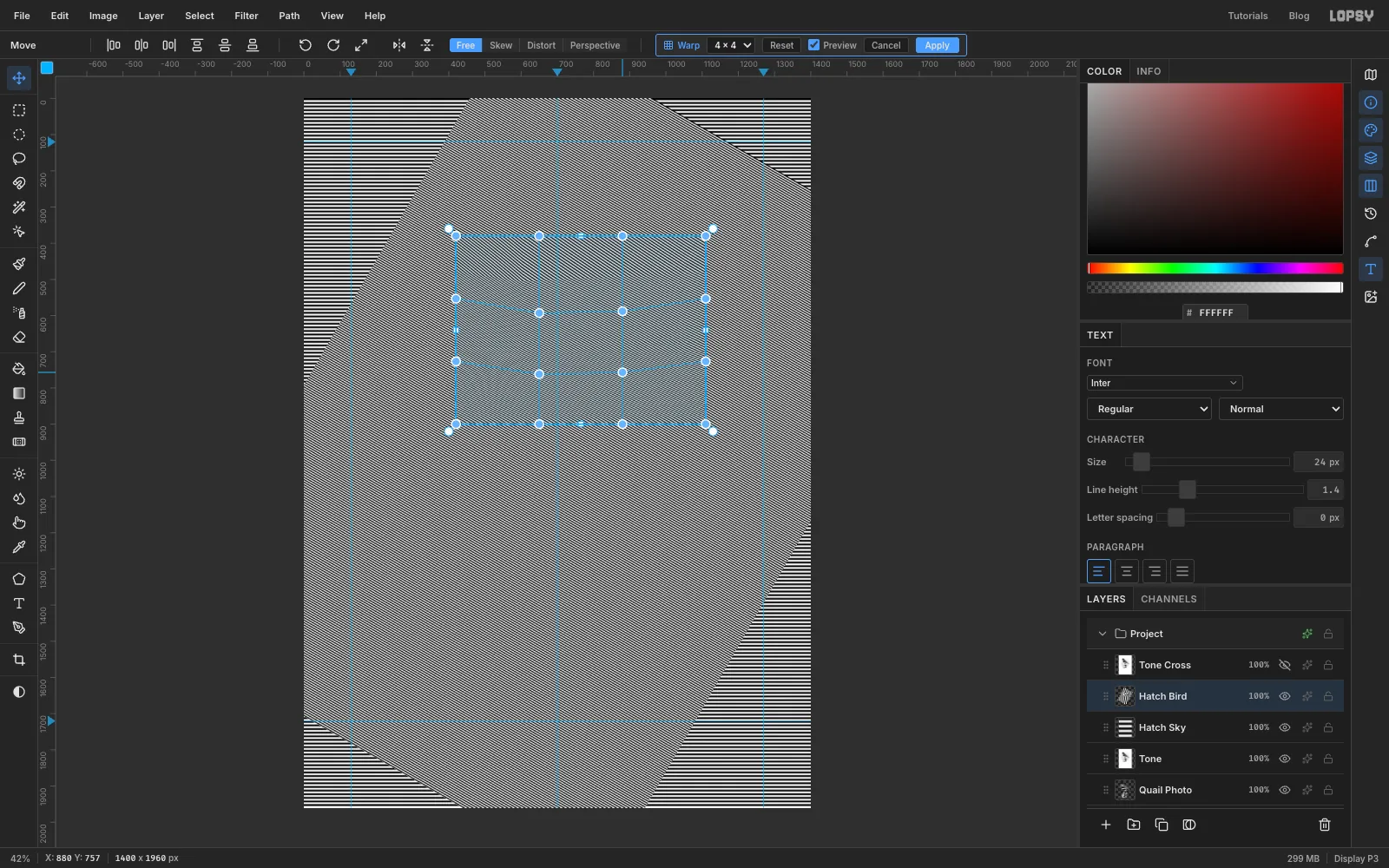Viewport: 1389px width, 868px height.
Task: Collapse the Project layer group
Action: click(x=1103, y=634)
